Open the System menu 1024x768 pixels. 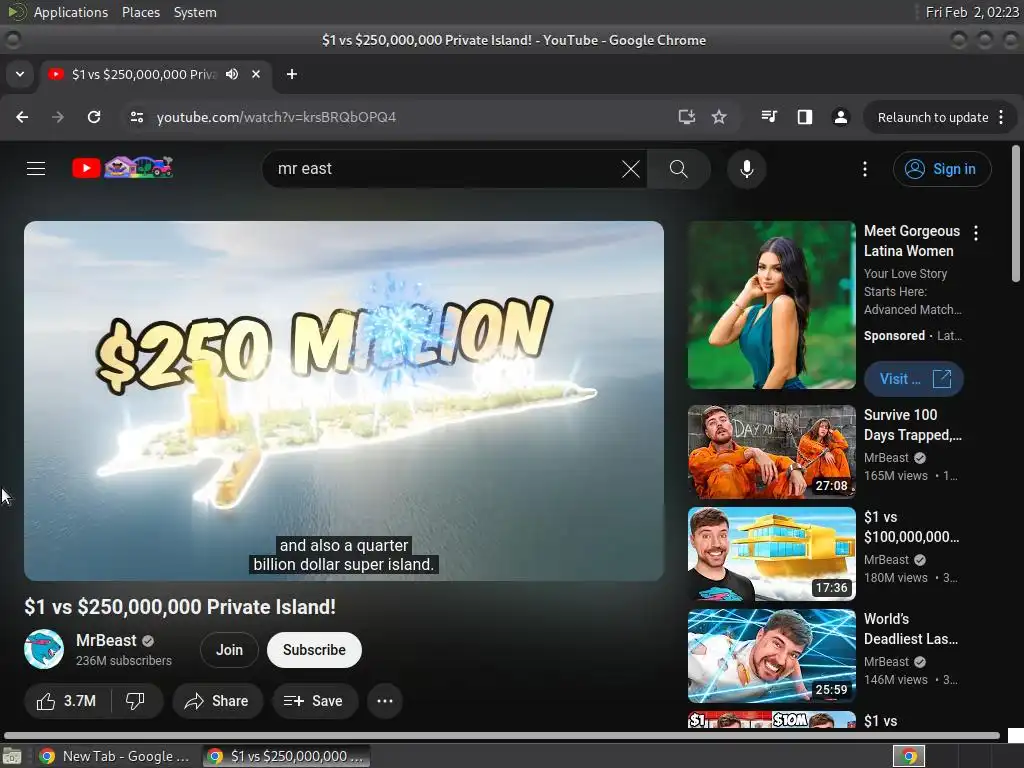point(195,12)
